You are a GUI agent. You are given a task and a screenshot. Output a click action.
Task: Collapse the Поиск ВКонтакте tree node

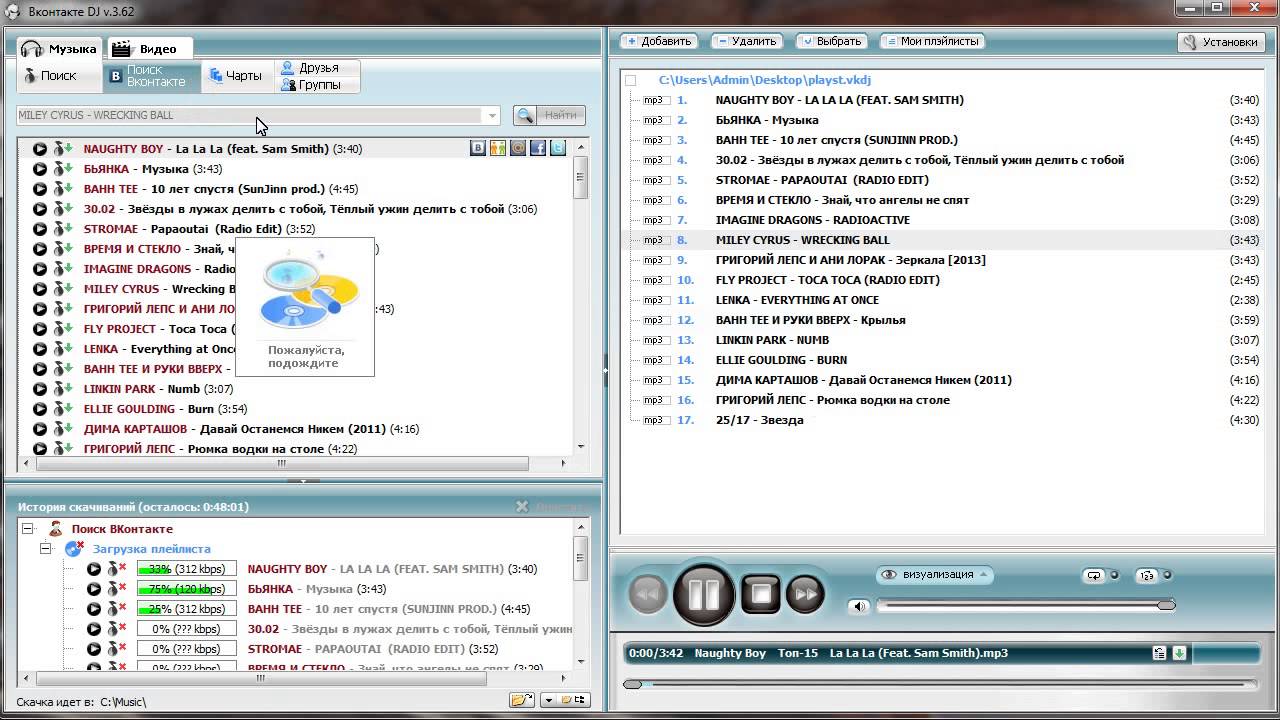[x=27, y=529]
